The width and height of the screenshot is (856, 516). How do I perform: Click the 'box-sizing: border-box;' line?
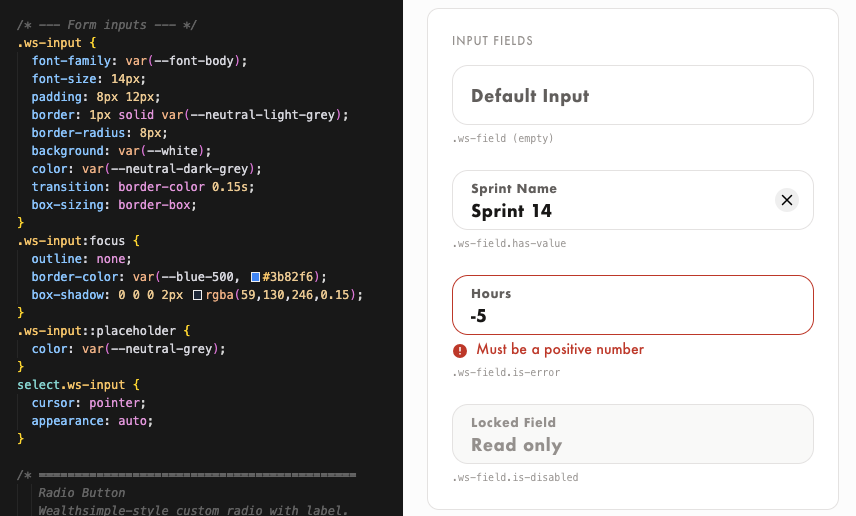click(114, 205)
